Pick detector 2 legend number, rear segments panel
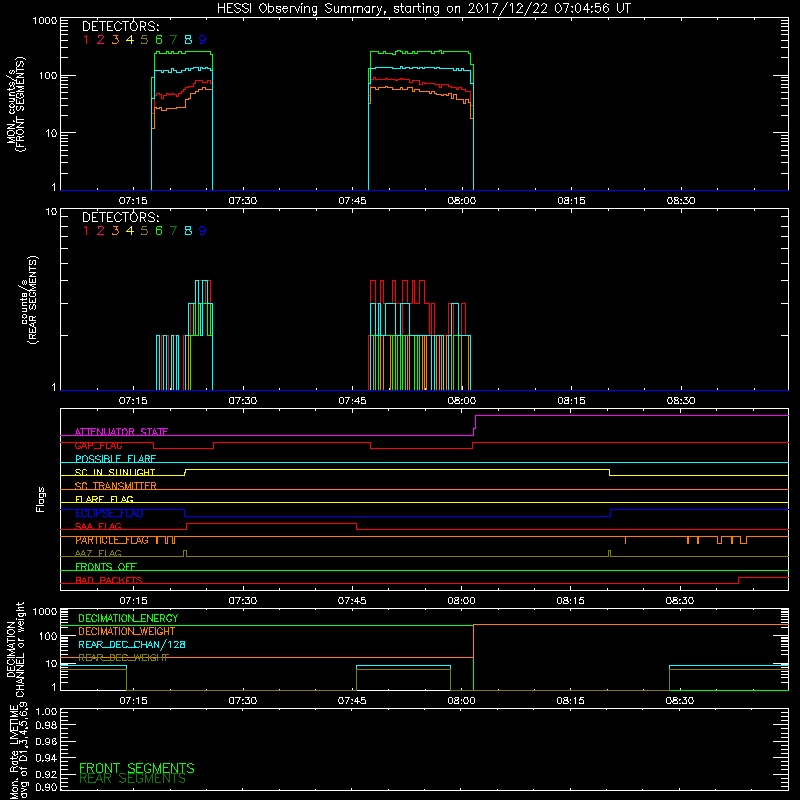Screen dimensions: 800x800 coord(101,231)
